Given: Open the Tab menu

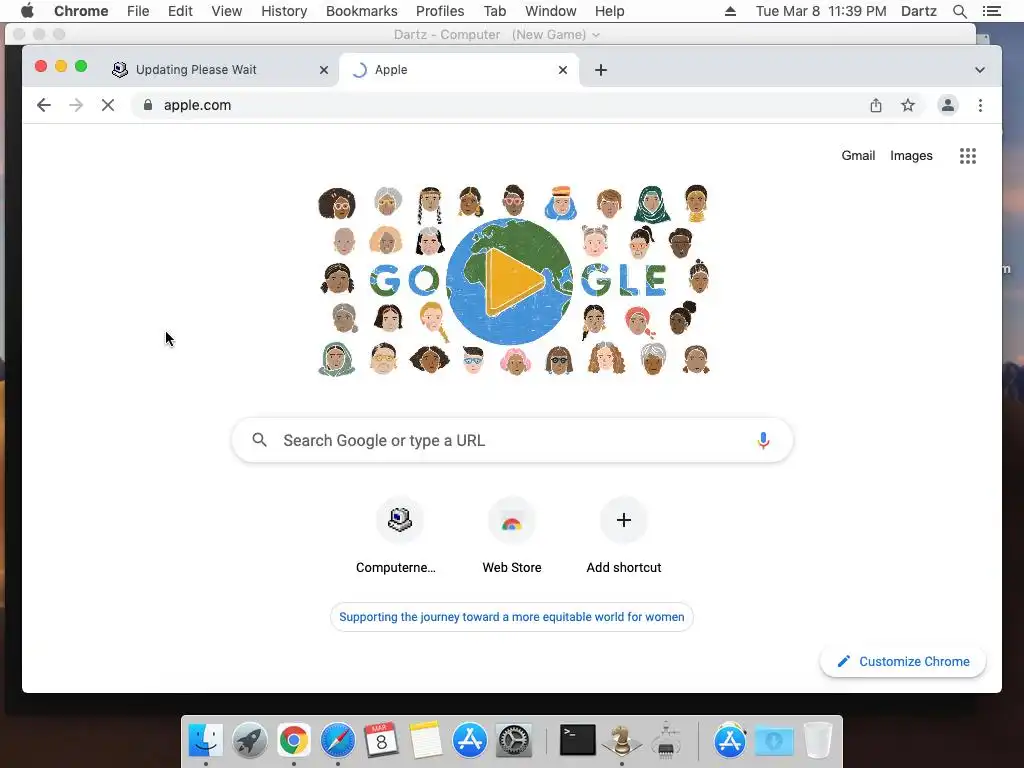Looking at the screenshot, I should coord(494,11).
